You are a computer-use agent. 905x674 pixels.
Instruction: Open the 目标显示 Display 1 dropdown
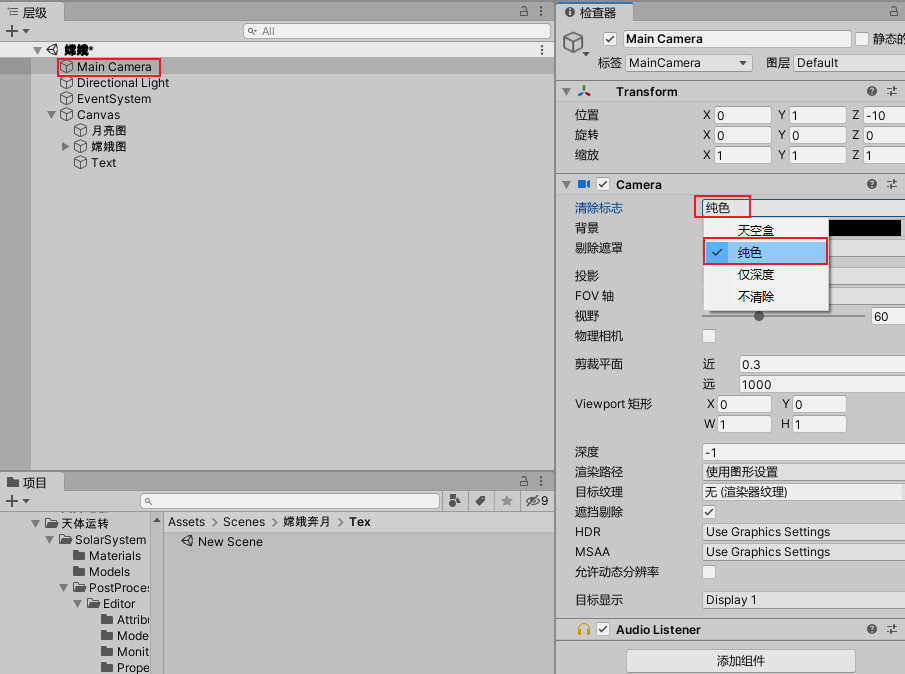tap(803, 600)
